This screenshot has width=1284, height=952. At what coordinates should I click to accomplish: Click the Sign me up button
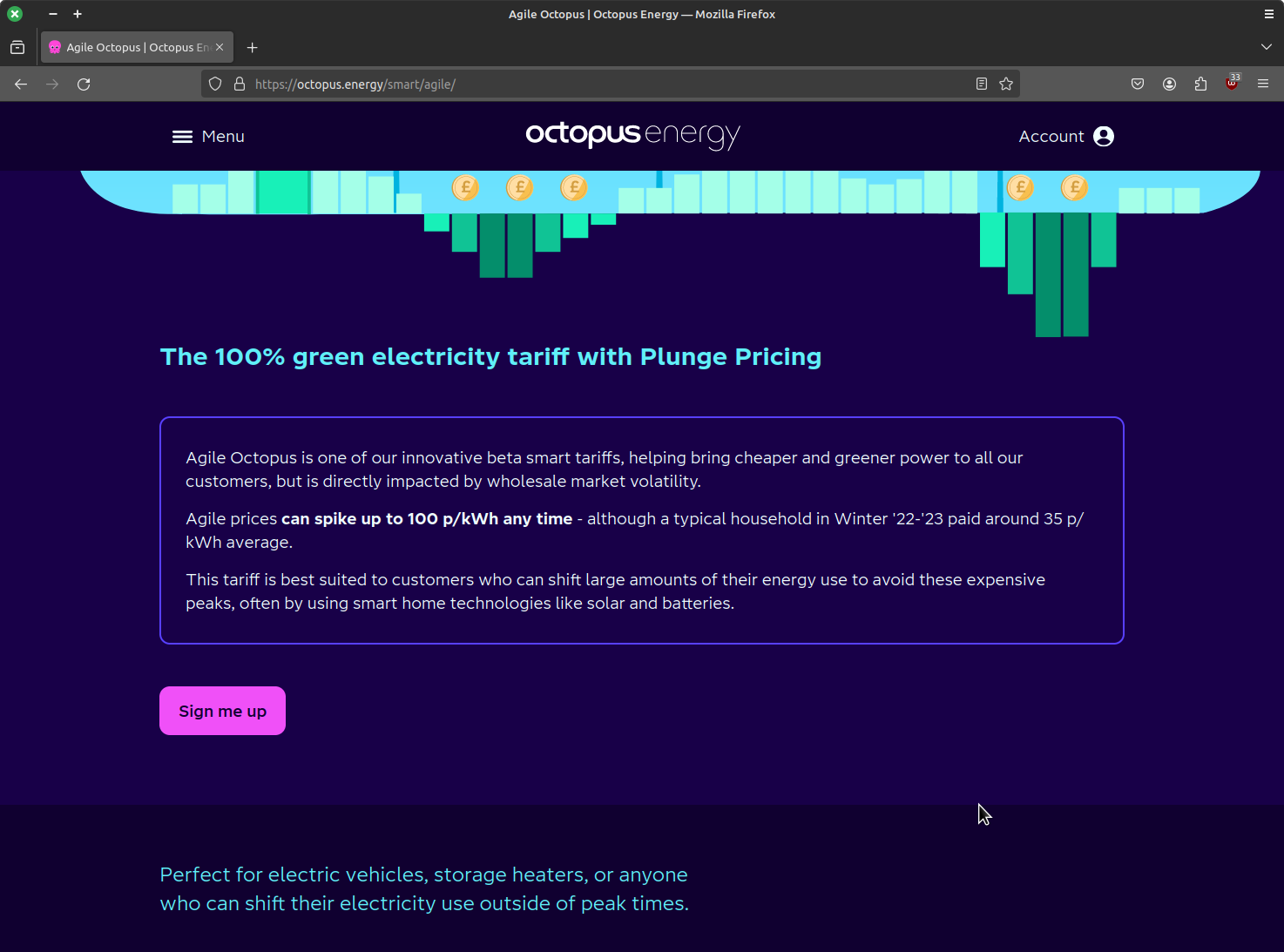(x=222, y=711)
